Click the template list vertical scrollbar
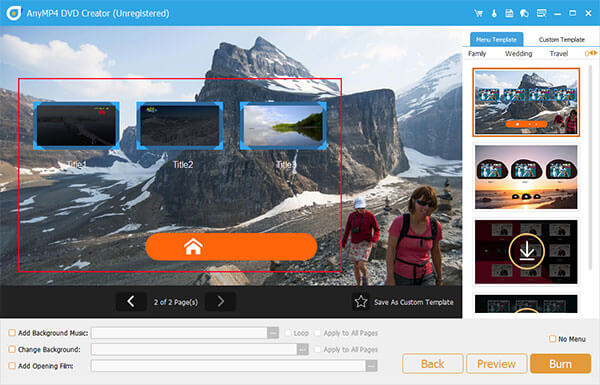600x385 pixels. pos(590,168)
